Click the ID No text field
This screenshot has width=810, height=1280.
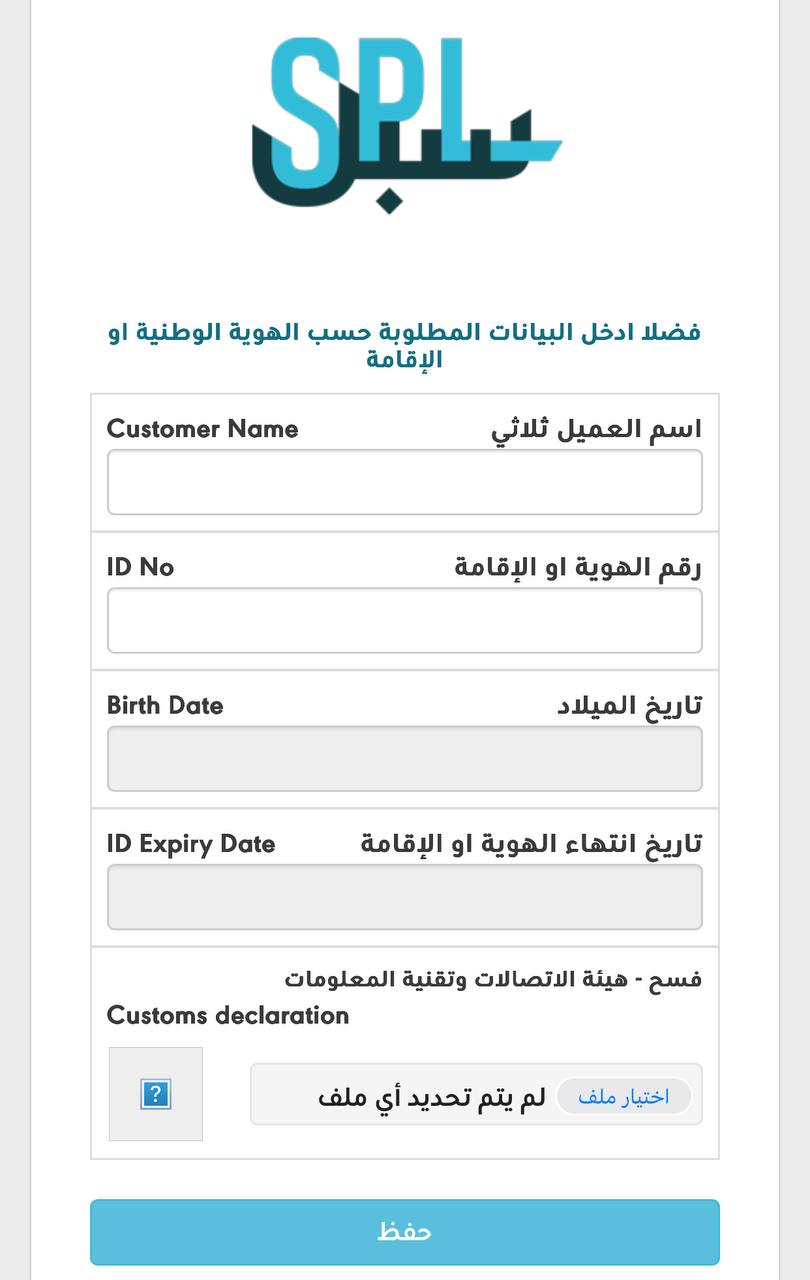(404, 620)
